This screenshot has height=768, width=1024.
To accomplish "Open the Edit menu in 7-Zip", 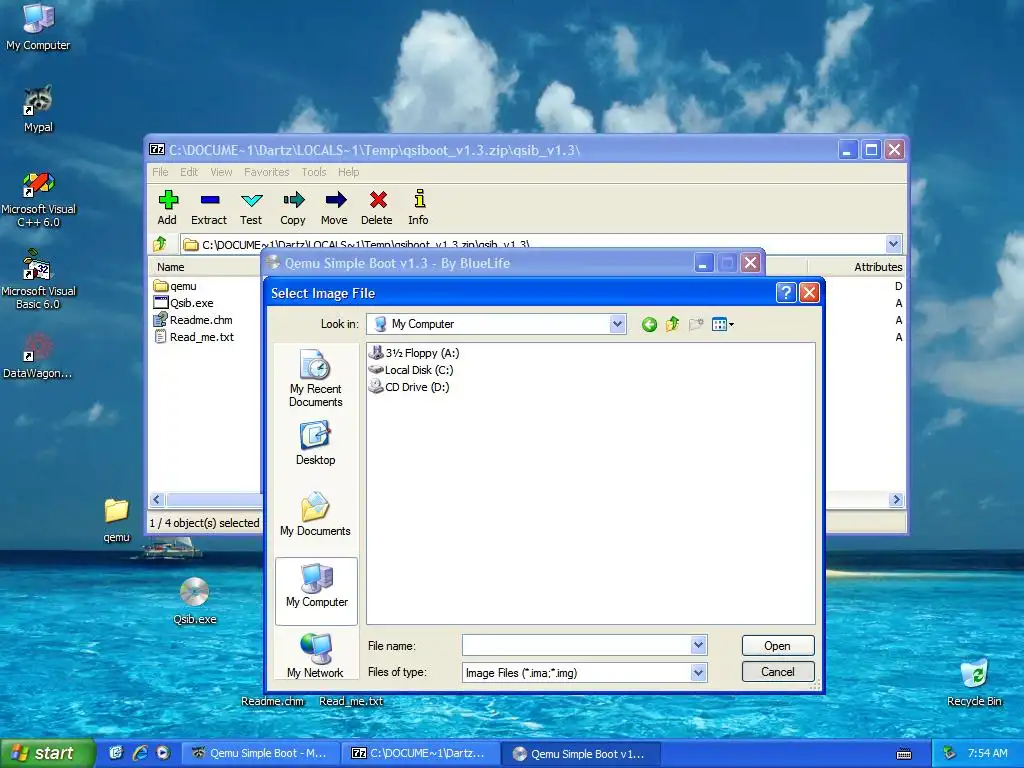I will click(189, 172).
